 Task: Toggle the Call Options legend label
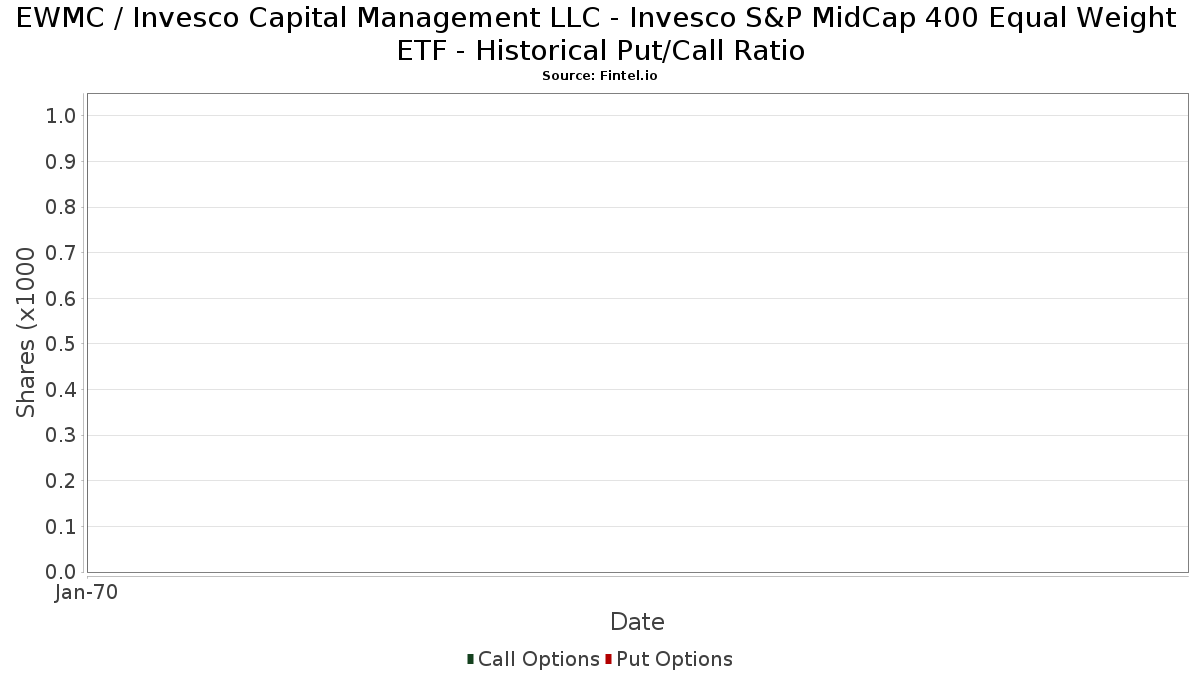538,659
